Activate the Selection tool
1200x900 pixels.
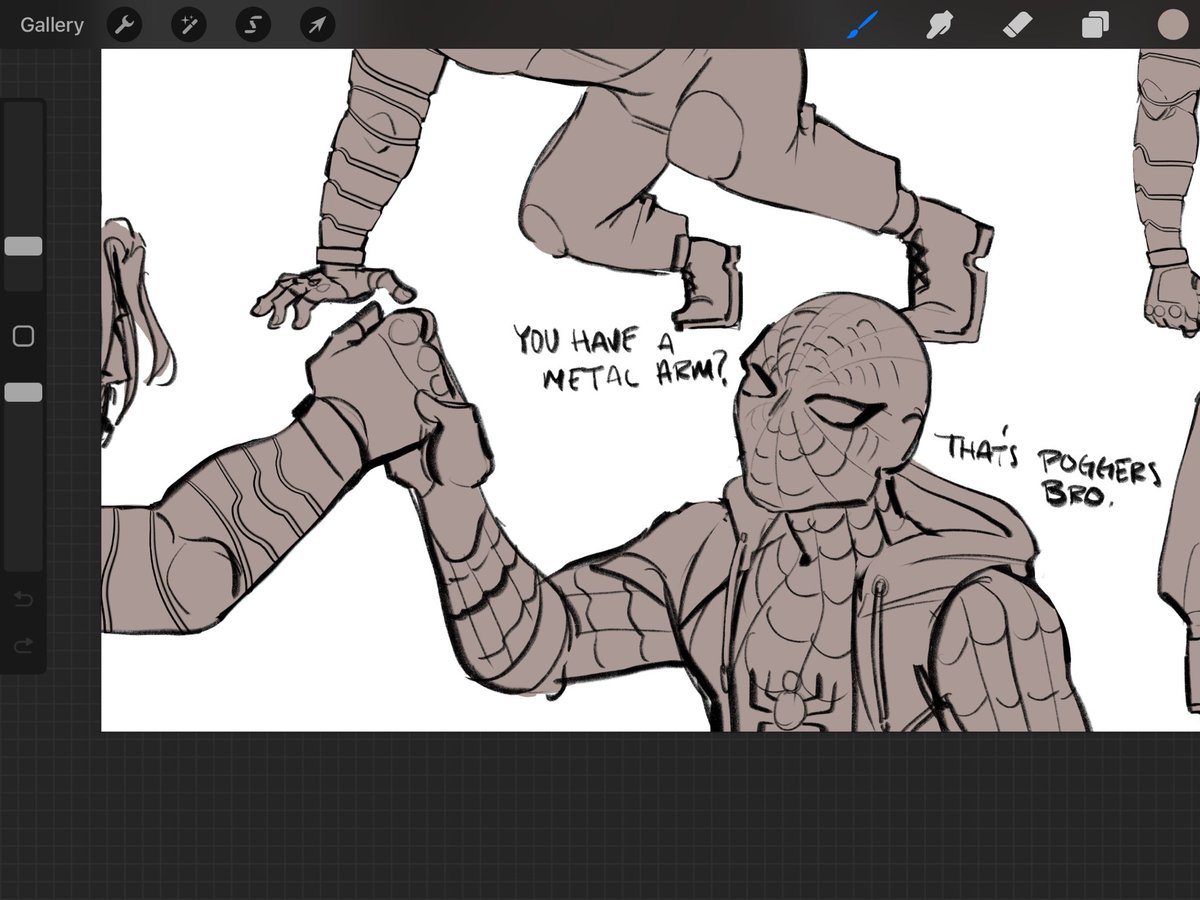click(253, 25)
